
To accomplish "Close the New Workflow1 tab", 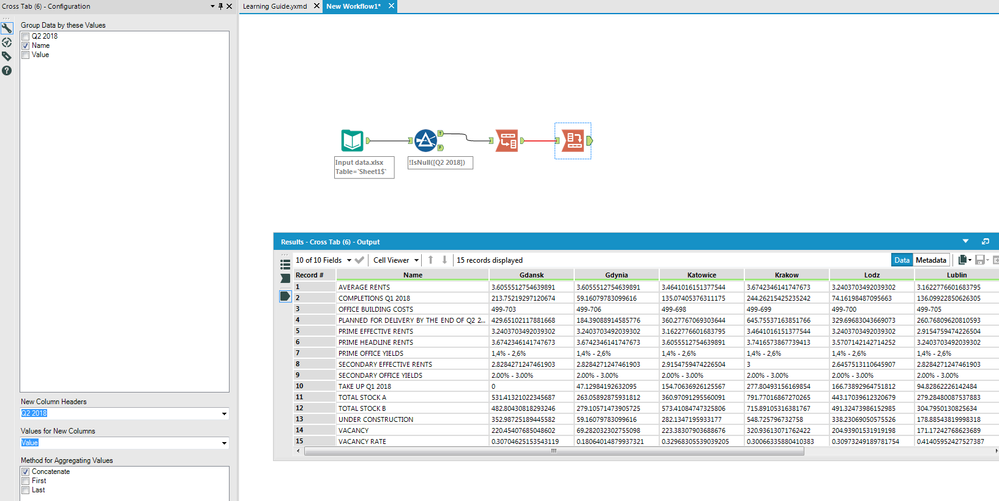I will pyautogui.click(x=391, y=6).
